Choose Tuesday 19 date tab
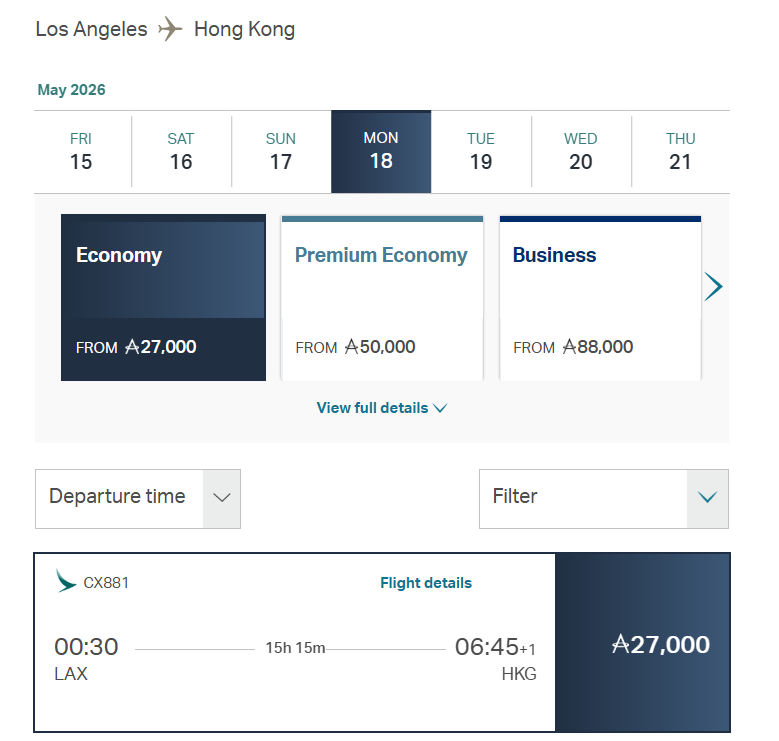Viewport: 779px width, 741px height. click(481, 151)
